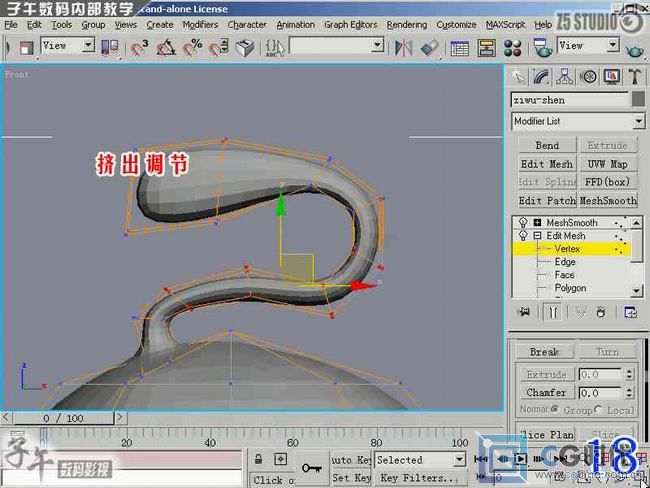Expand the MeshSmooth modifier tree

coord(537,223)
